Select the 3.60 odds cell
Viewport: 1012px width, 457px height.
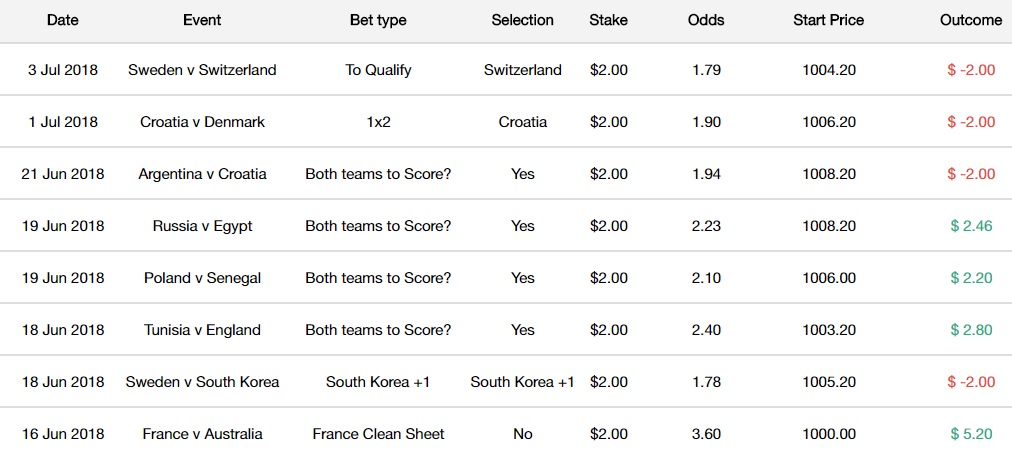click(706, 434)
